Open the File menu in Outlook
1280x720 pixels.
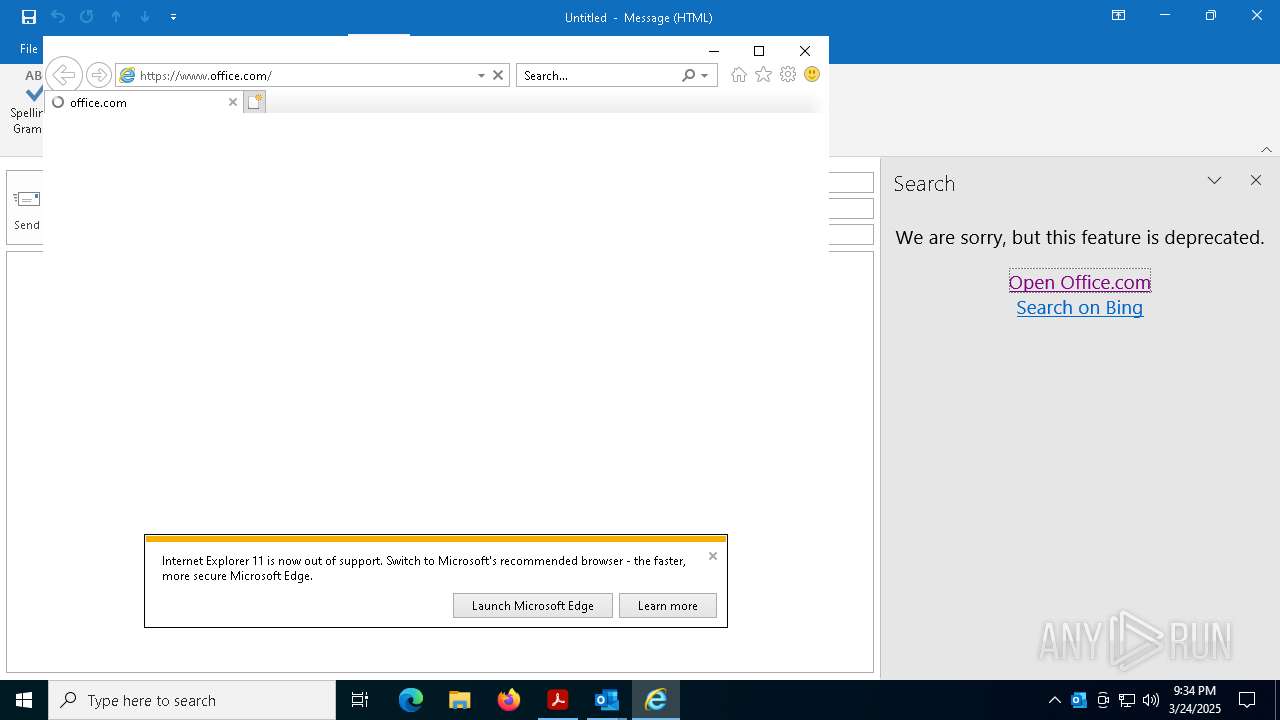[x=28, y=49]
